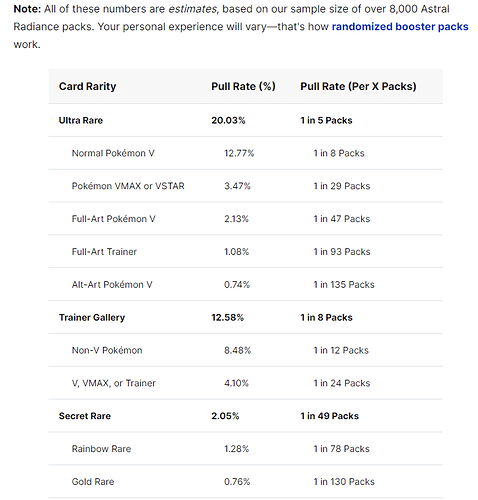
Task: Select the Normal Pokémon V row
Action: 245,153
